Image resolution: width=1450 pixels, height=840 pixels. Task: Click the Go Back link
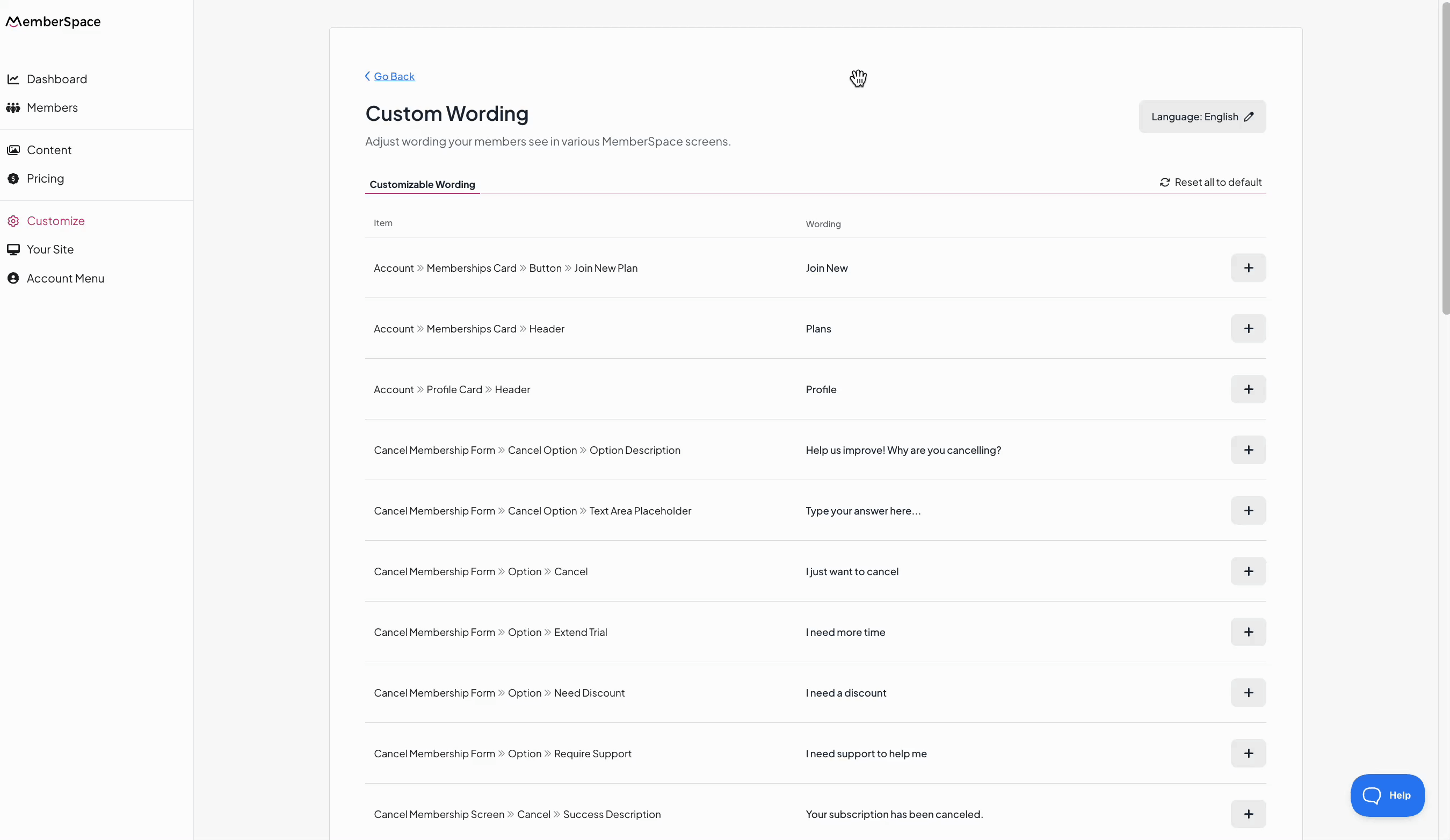[394, 76]
